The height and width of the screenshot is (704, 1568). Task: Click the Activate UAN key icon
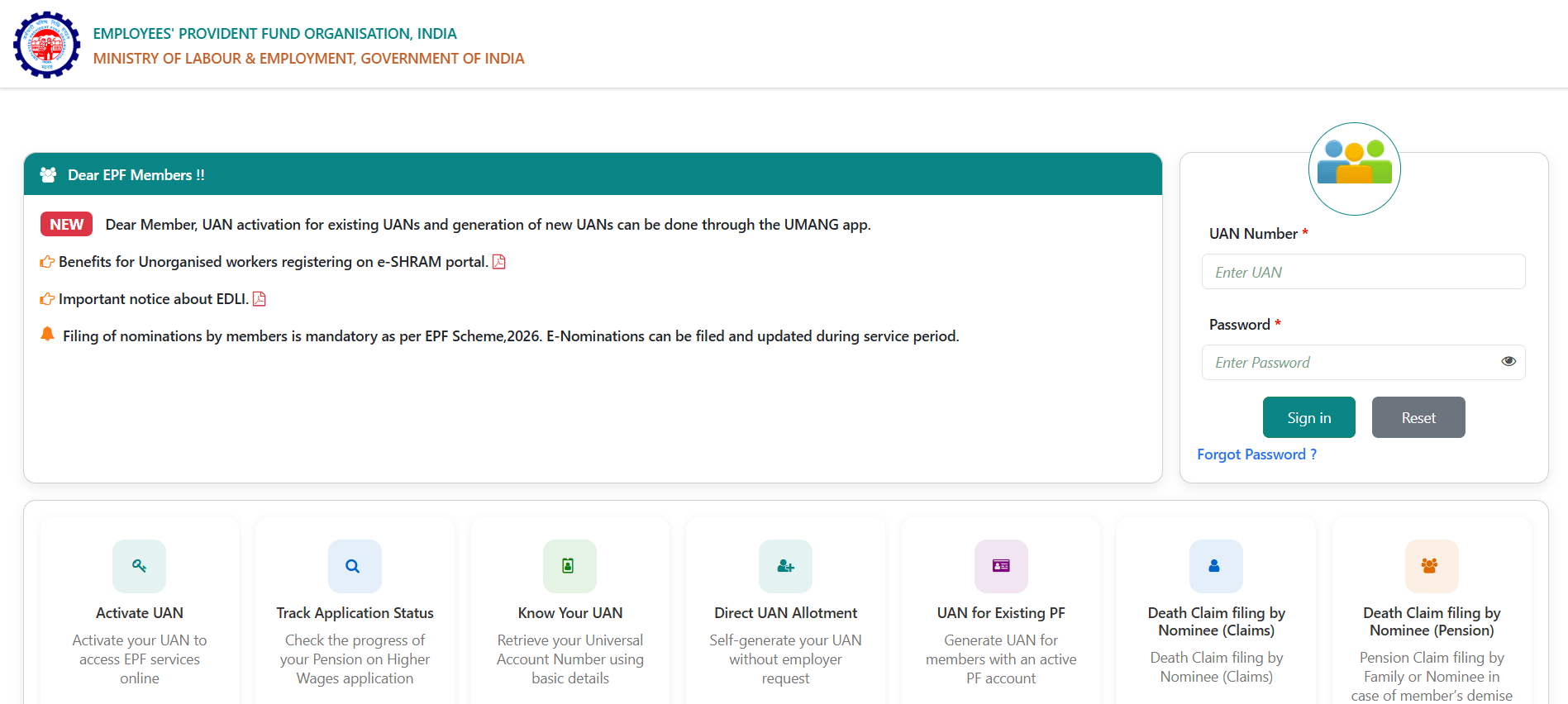pos(139,566)
